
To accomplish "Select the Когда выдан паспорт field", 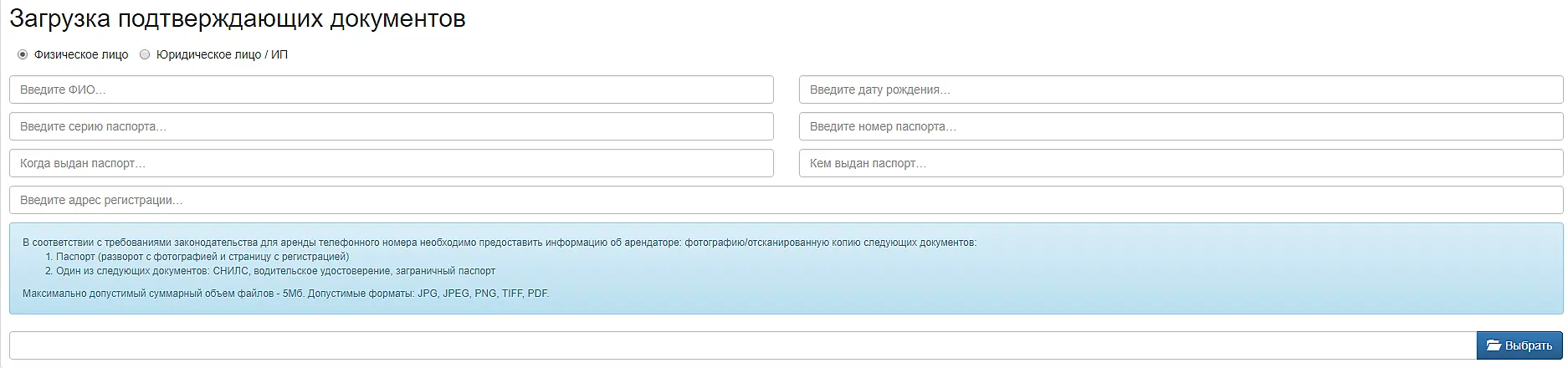I will pyautogui.click(x=391, y=163).
